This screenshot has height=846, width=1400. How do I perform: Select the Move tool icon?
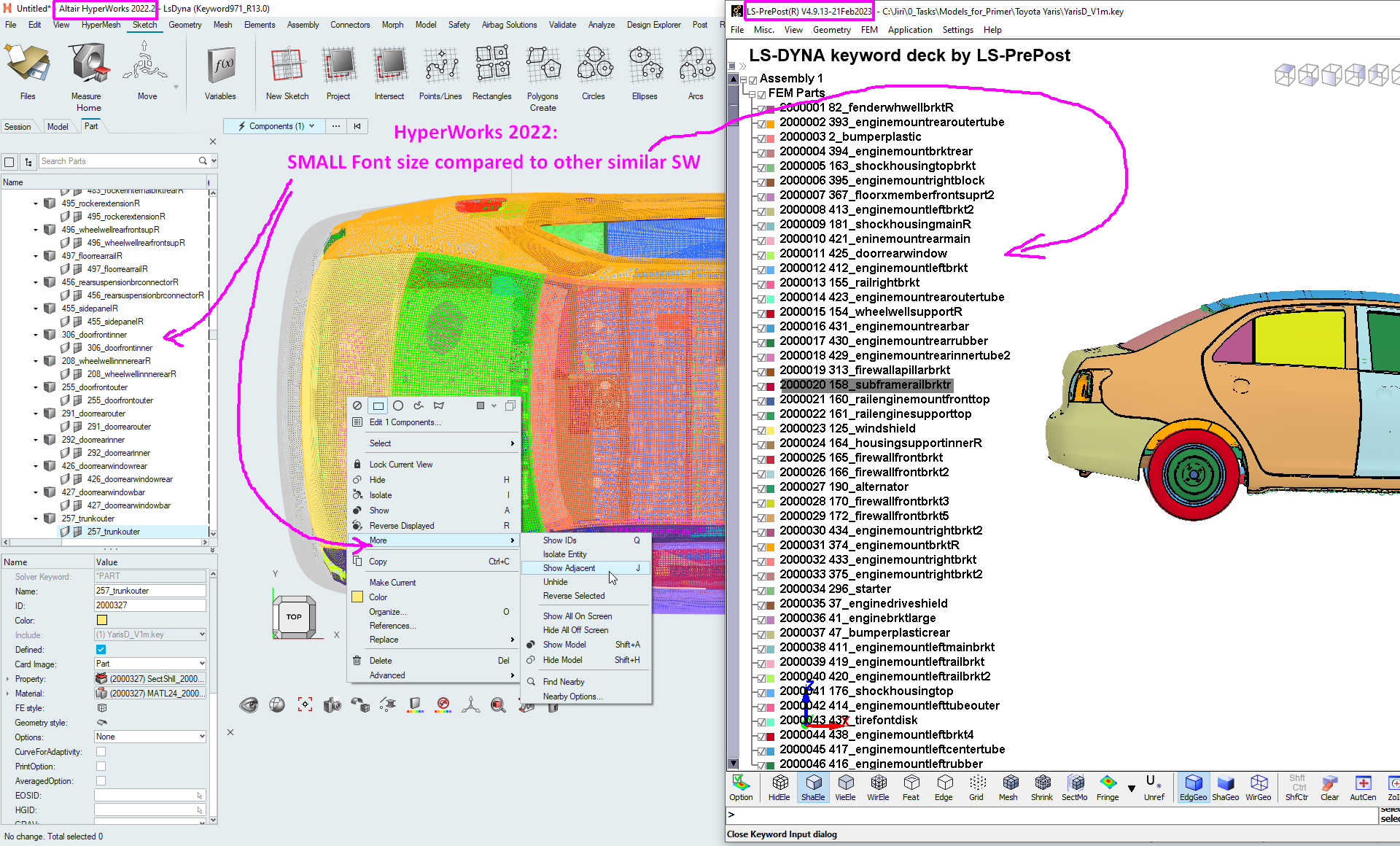(145, 61)
